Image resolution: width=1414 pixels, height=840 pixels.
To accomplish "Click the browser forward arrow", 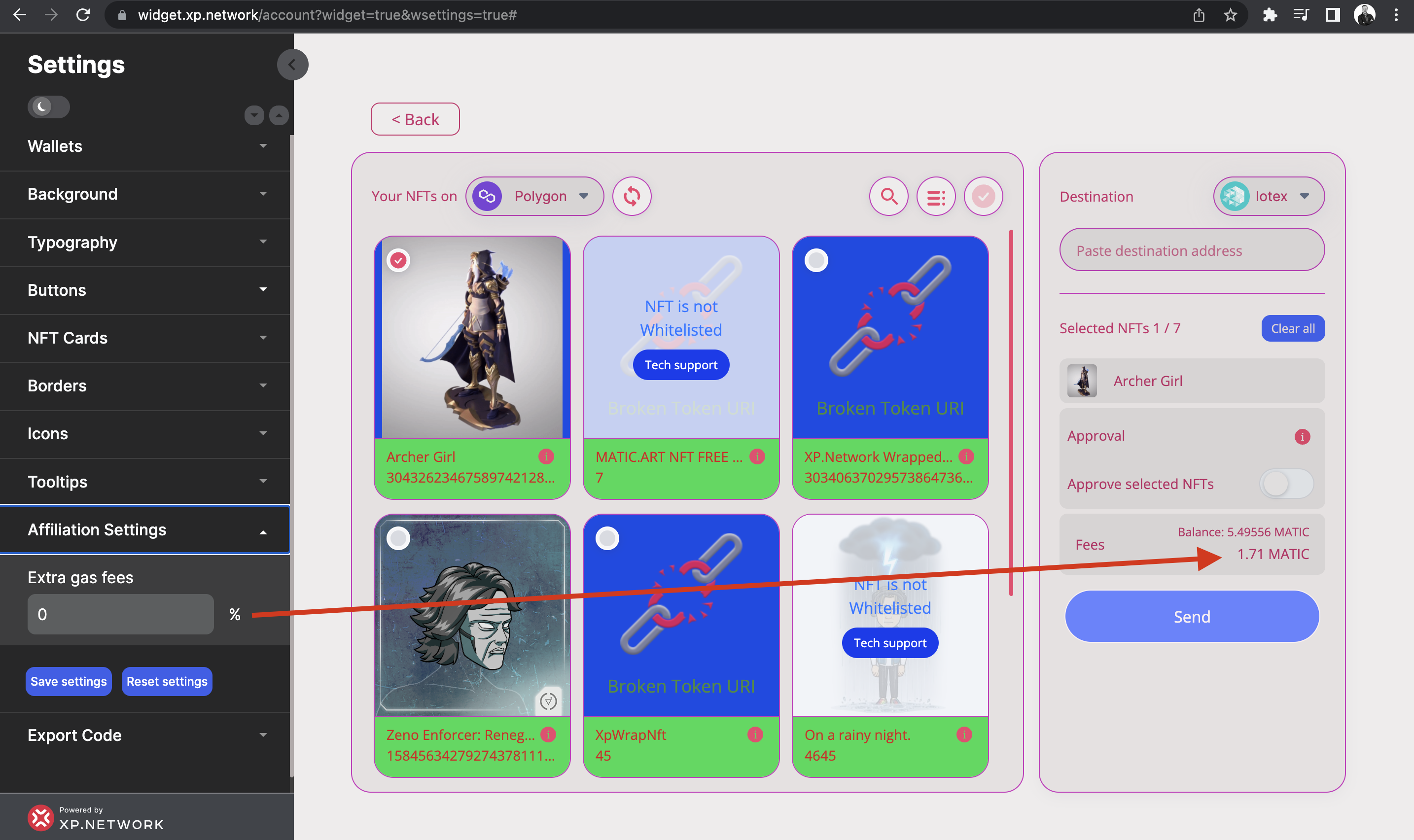I will [51, 15].
